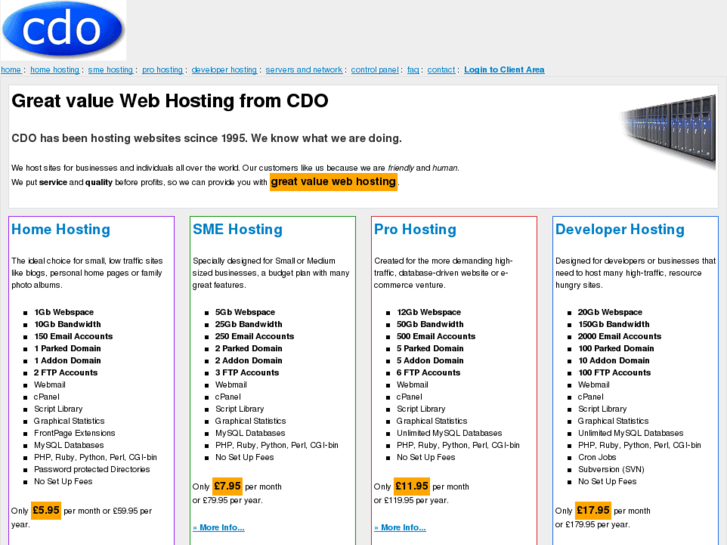Click 150 Email Accounts item
The height and width of the screenshot is (545, 727).
tap(73, 336)
